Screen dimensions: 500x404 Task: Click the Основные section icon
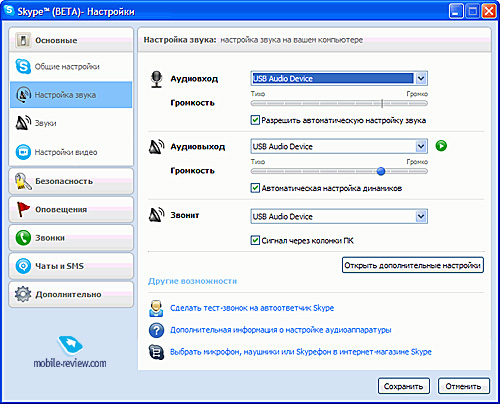(23, 40)
